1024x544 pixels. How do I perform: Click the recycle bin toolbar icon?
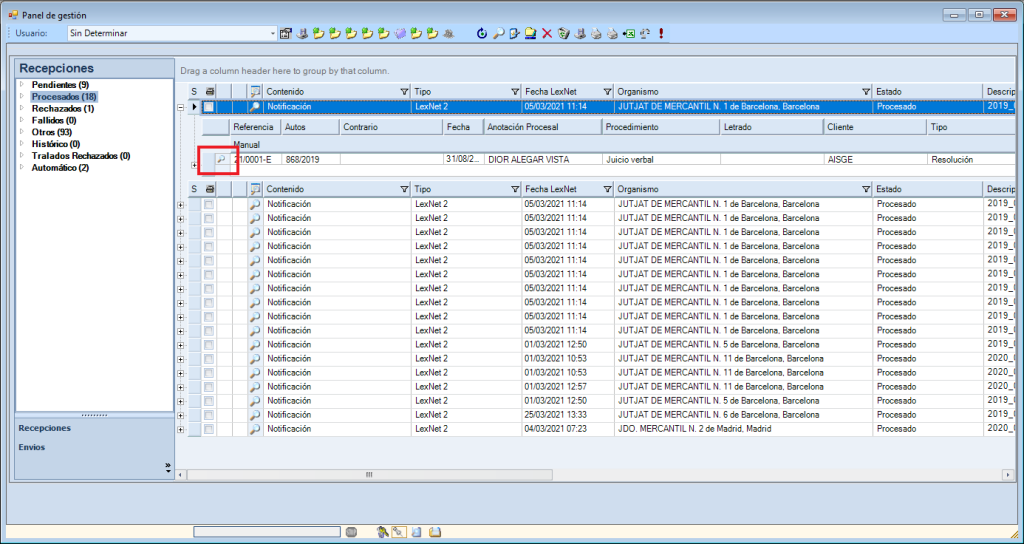click(563, 33)
